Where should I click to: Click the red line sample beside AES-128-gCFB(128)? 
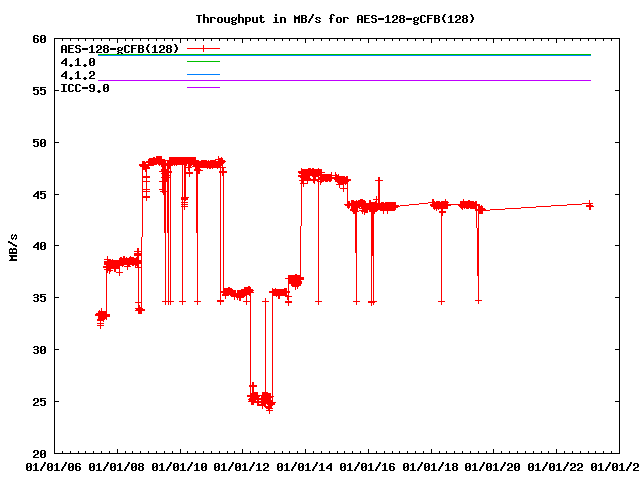tap(203, 48)
